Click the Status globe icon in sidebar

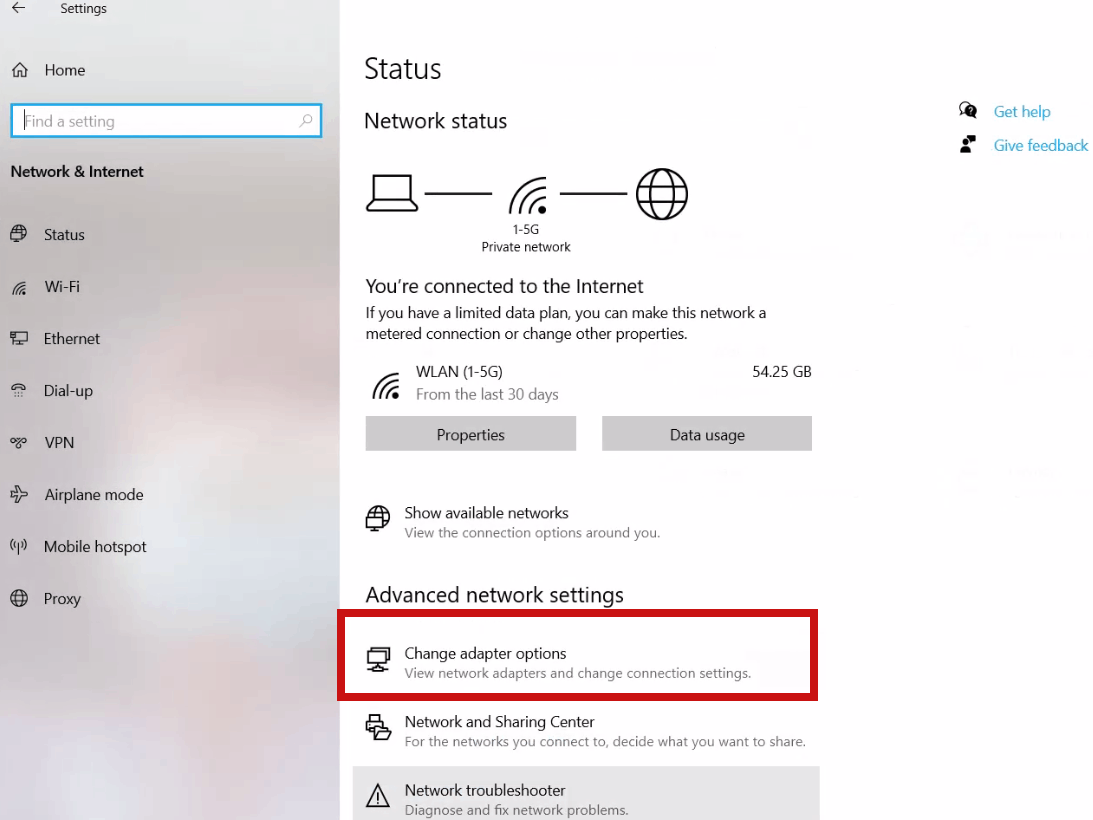[19, 234]
